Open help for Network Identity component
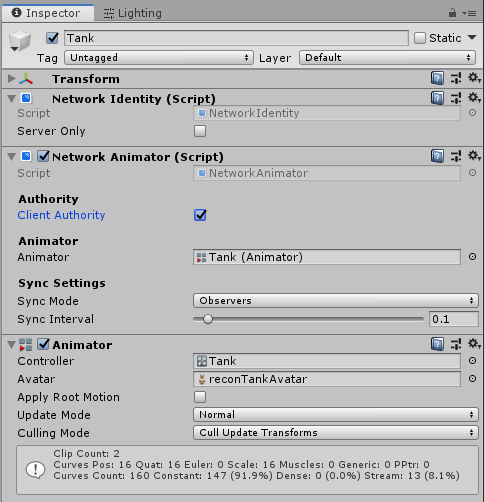Viewport: 484px width, 502px height. (x=437, y=98)
